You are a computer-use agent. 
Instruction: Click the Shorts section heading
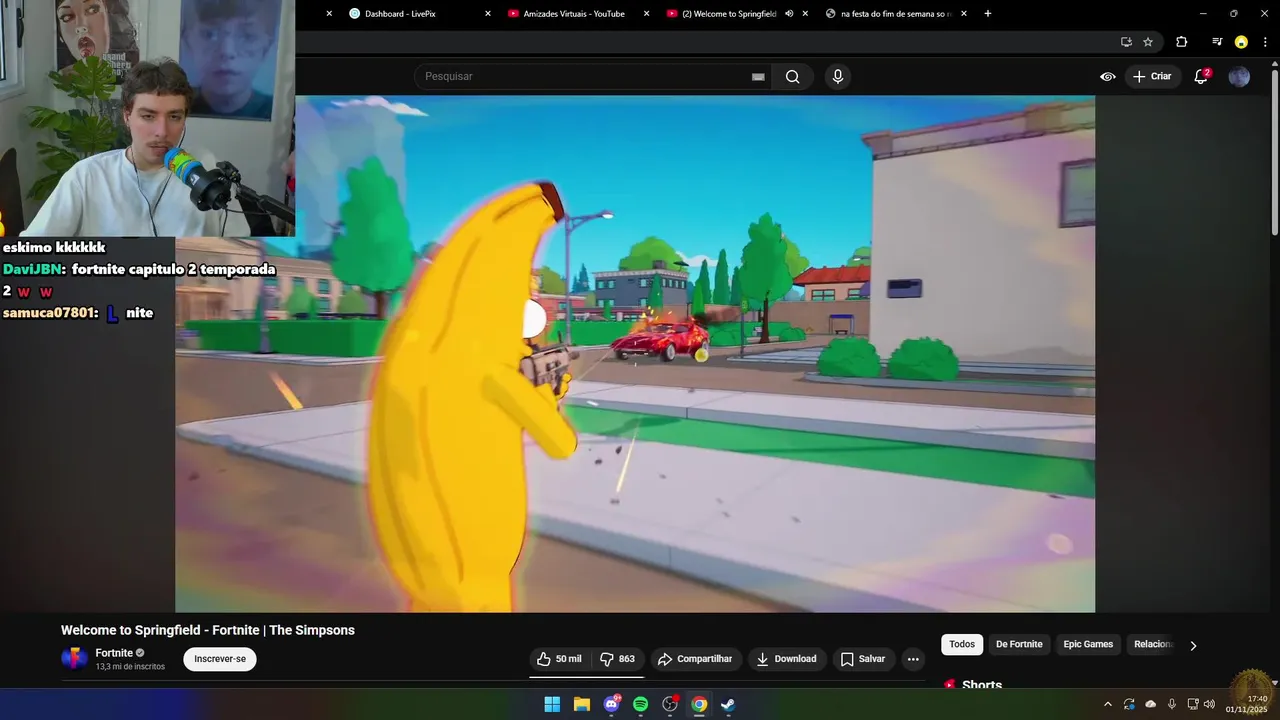point(982,685)
